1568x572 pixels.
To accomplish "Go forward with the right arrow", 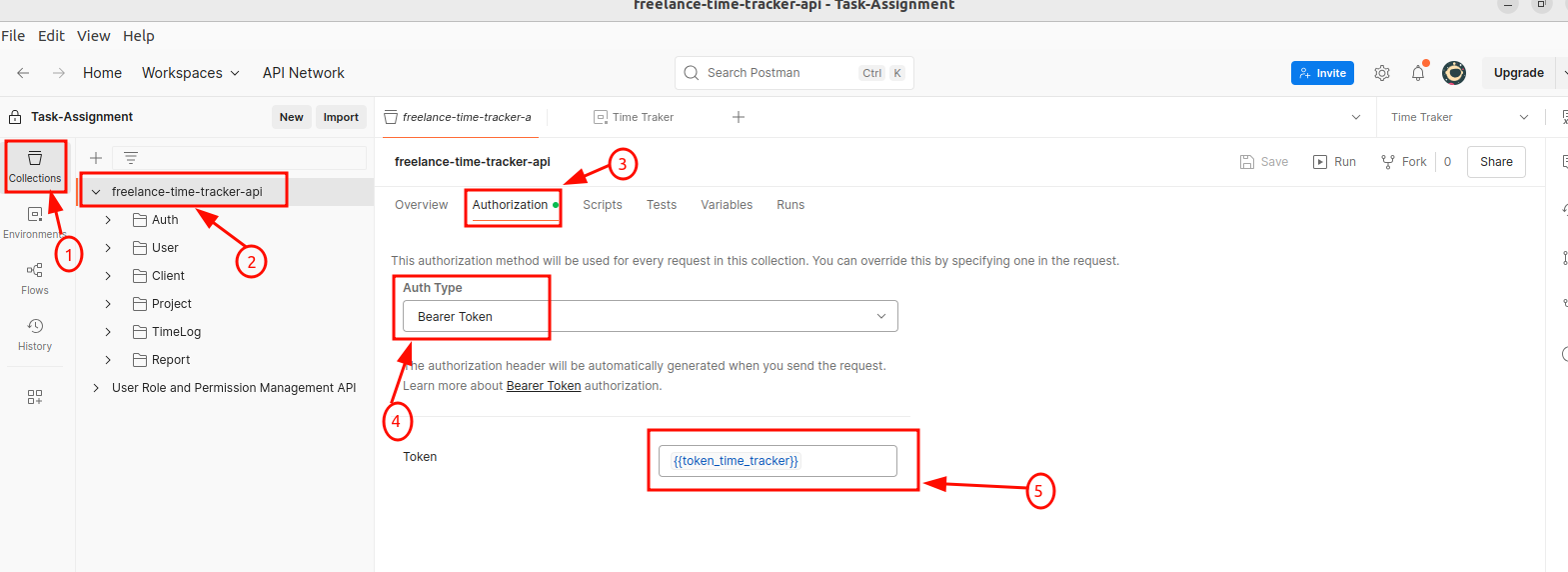I will coord(59,73).
